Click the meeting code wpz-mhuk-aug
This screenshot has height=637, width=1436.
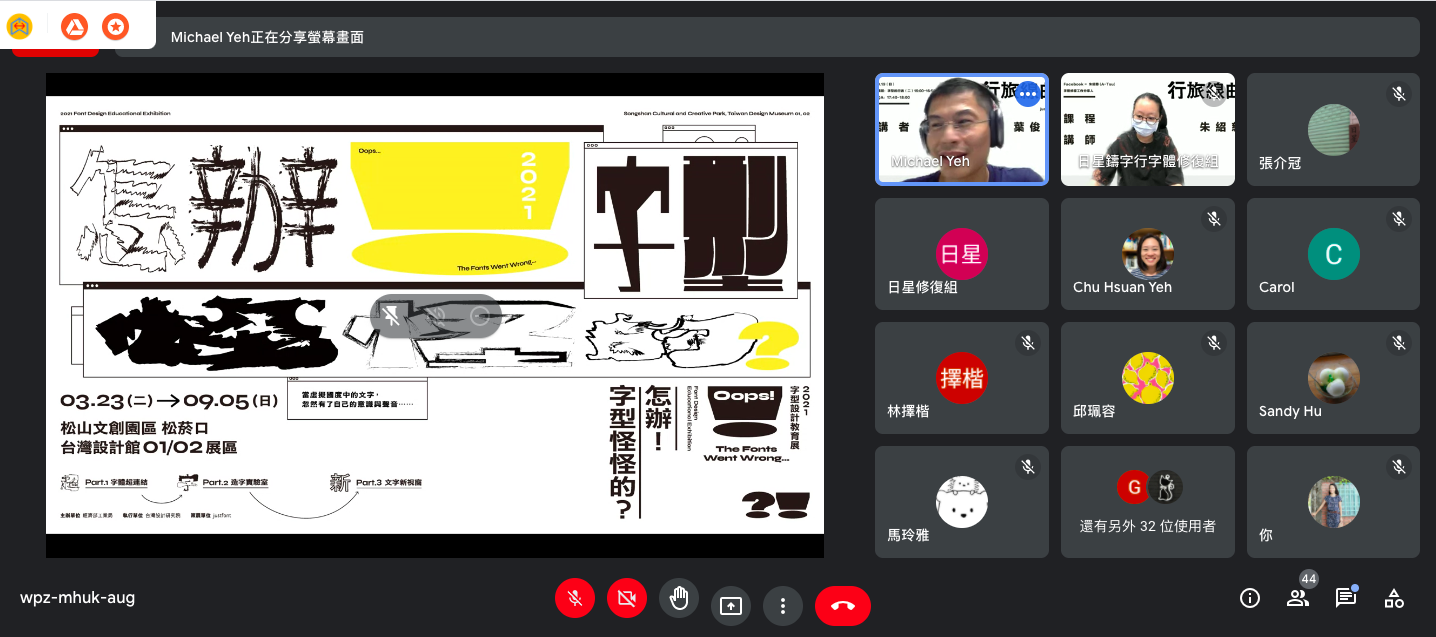77,598
